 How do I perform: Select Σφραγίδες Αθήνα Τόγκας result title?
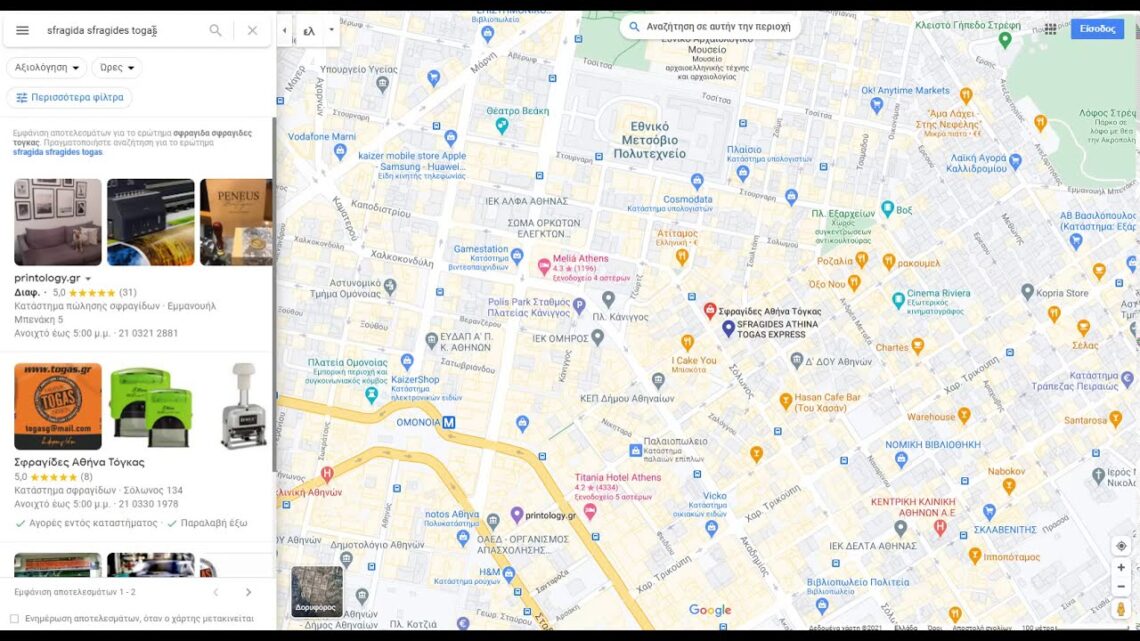pos(79,462)
